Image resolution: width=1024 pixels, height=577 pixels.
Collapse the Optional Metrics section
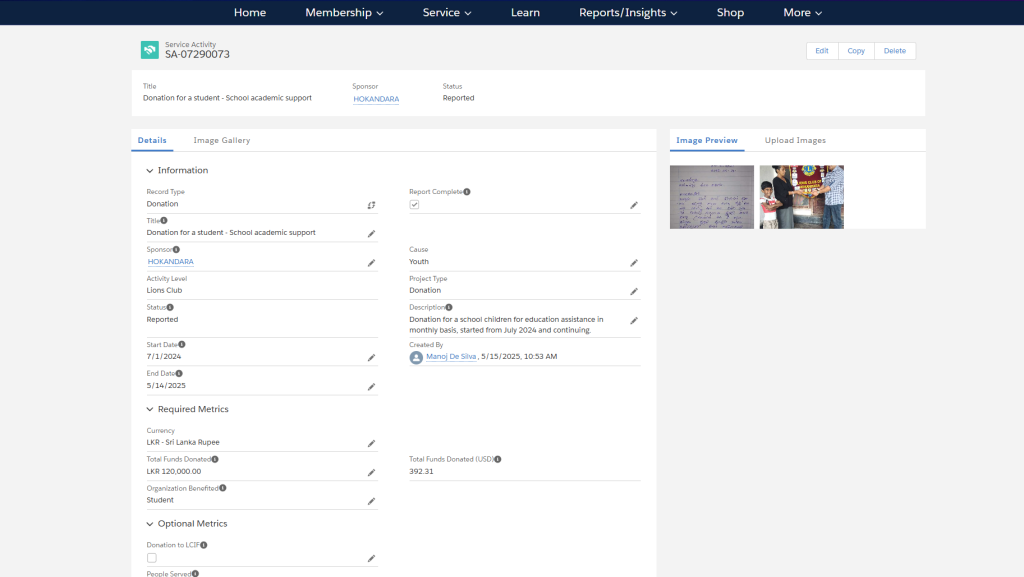pos(150,524)
